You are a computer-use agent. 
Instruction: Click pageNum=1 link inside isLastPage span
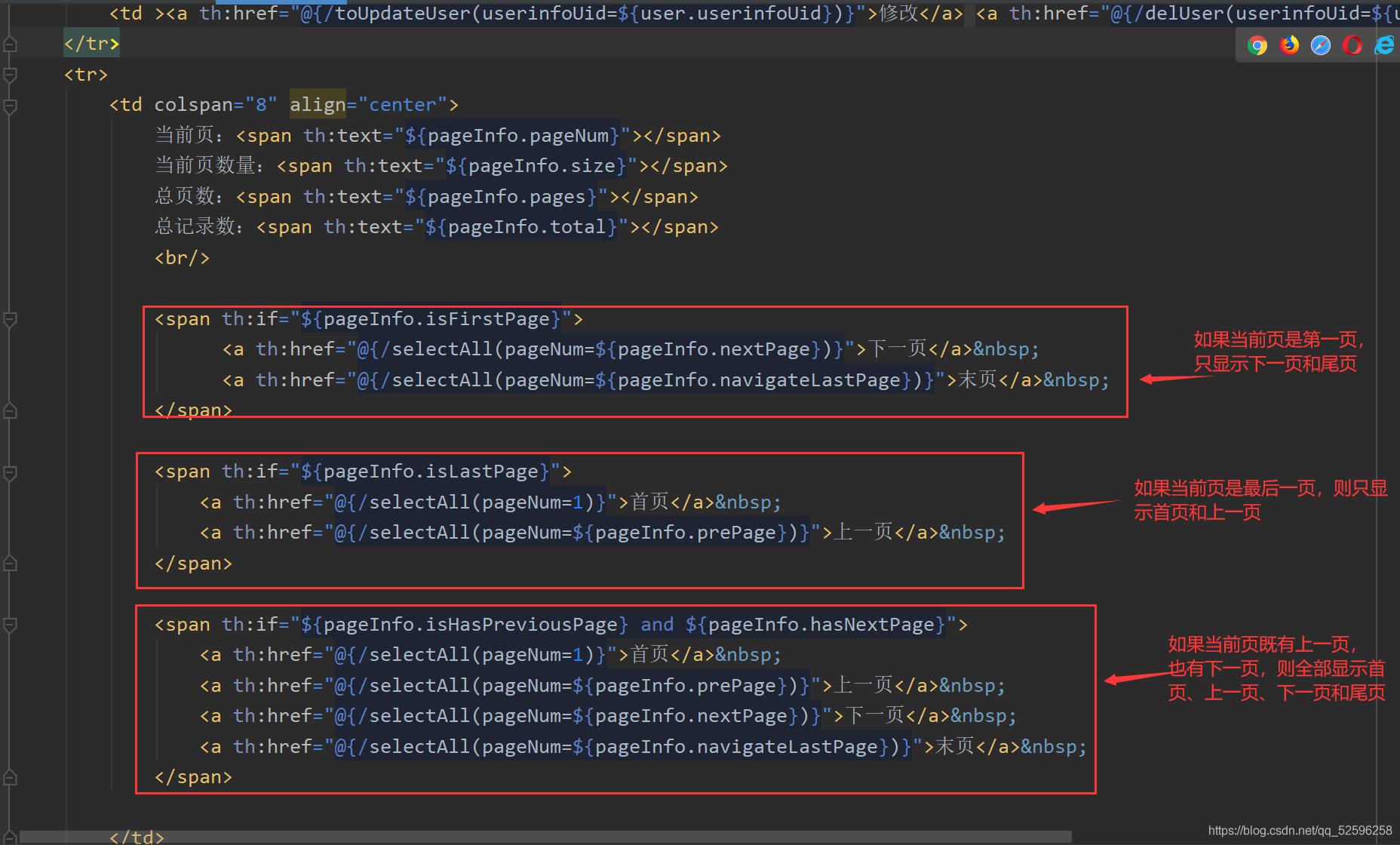tap(471, 502)
